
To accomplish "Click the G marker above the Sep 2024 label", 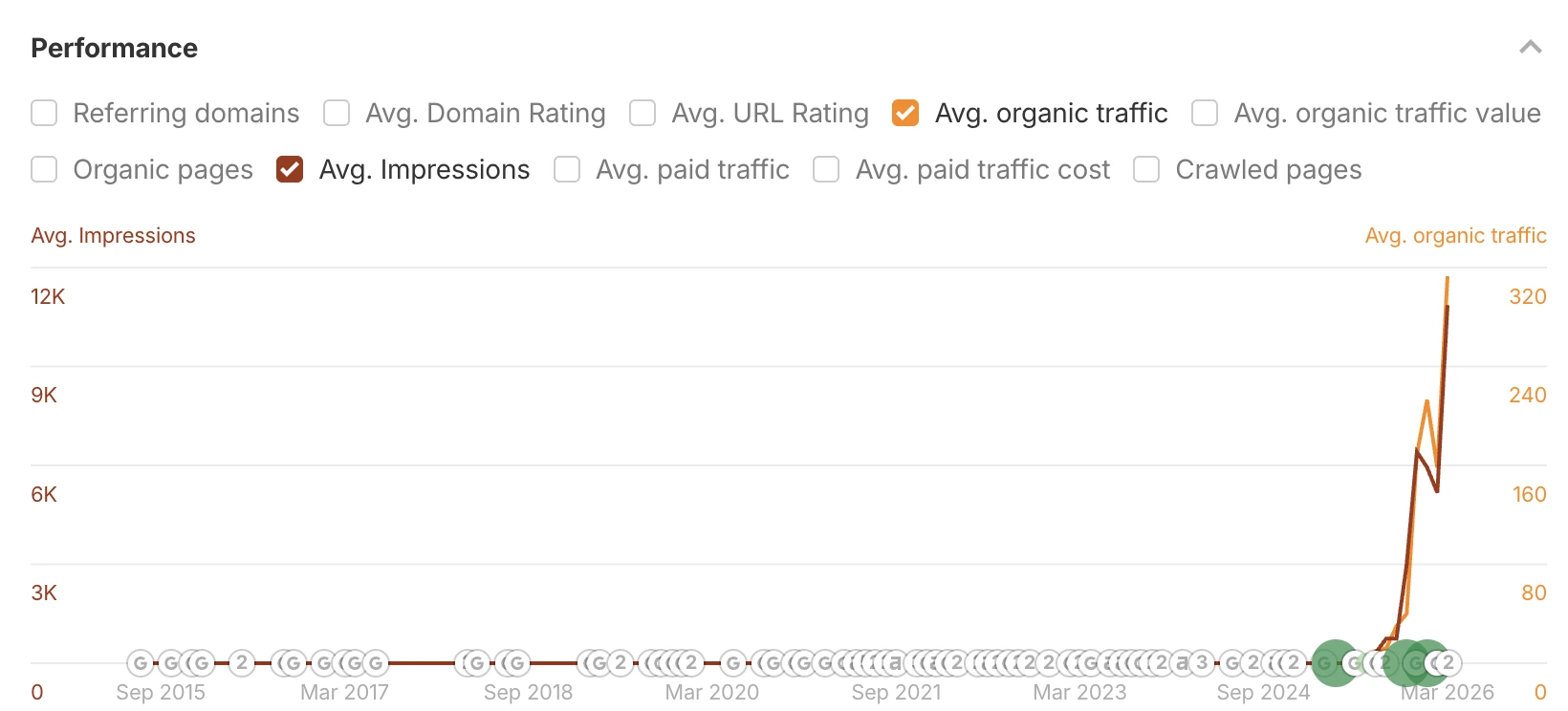I will point(1233,662).
